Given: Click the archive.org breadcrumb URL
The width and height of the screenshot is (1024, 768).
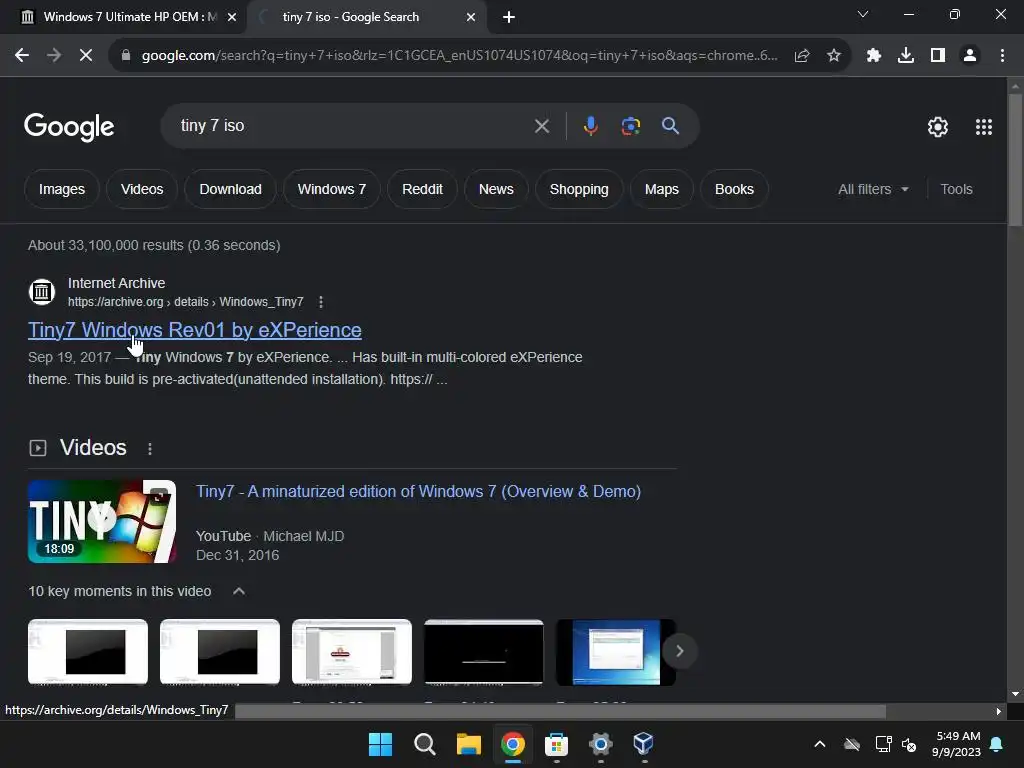Looking at the screenshot, I should 185,302.
